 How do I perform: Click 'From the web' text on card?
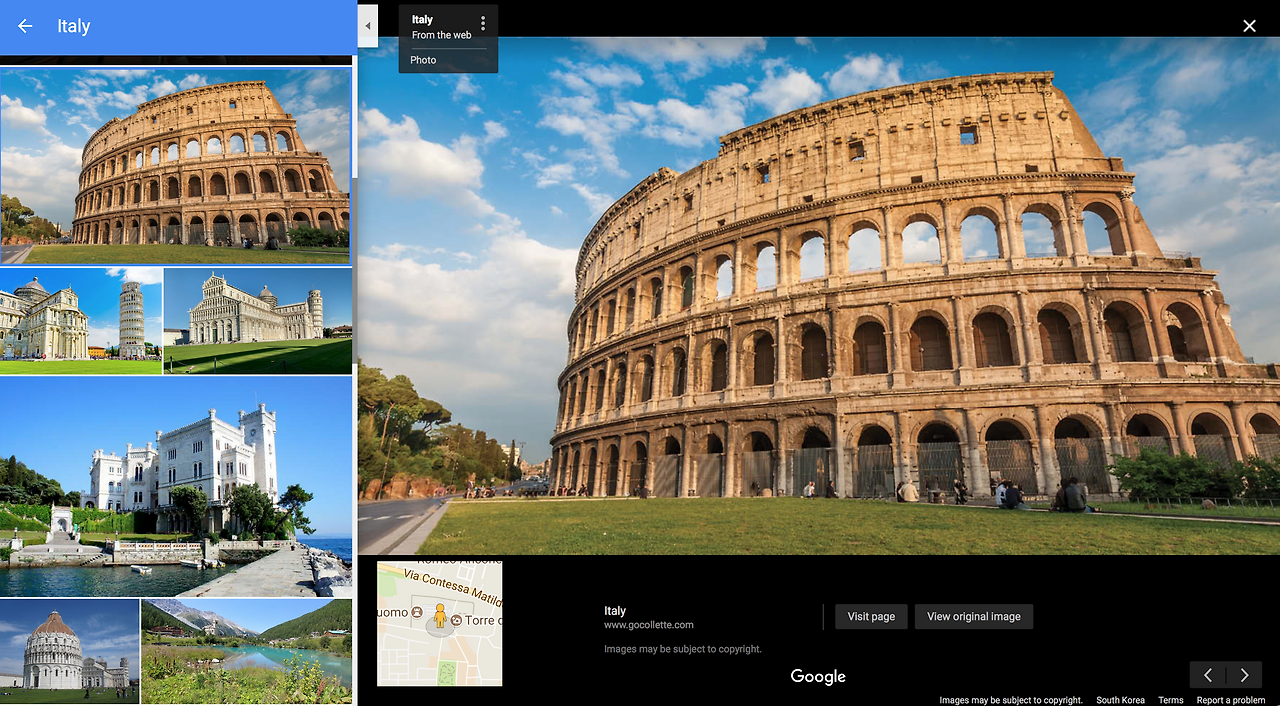coord(441,35)
